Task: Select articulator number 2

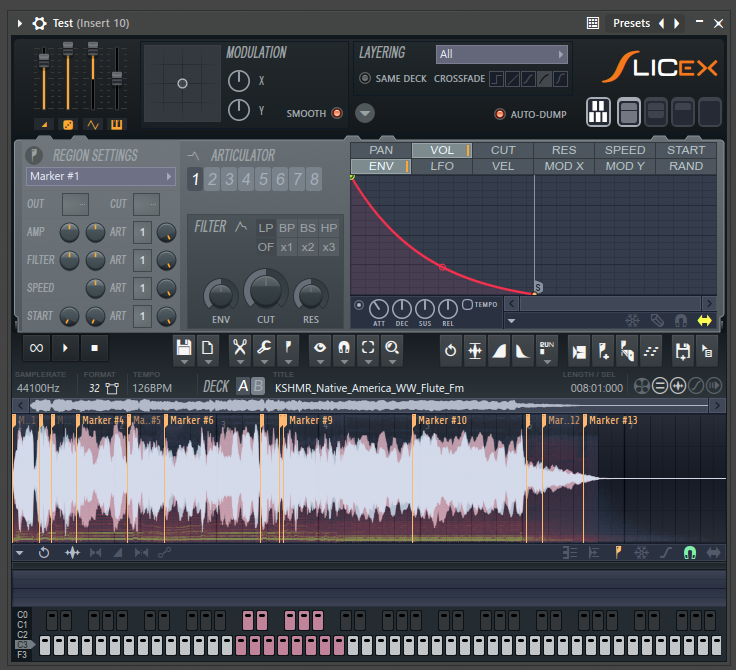Action: pyautogui.click(x=213, y=179)
